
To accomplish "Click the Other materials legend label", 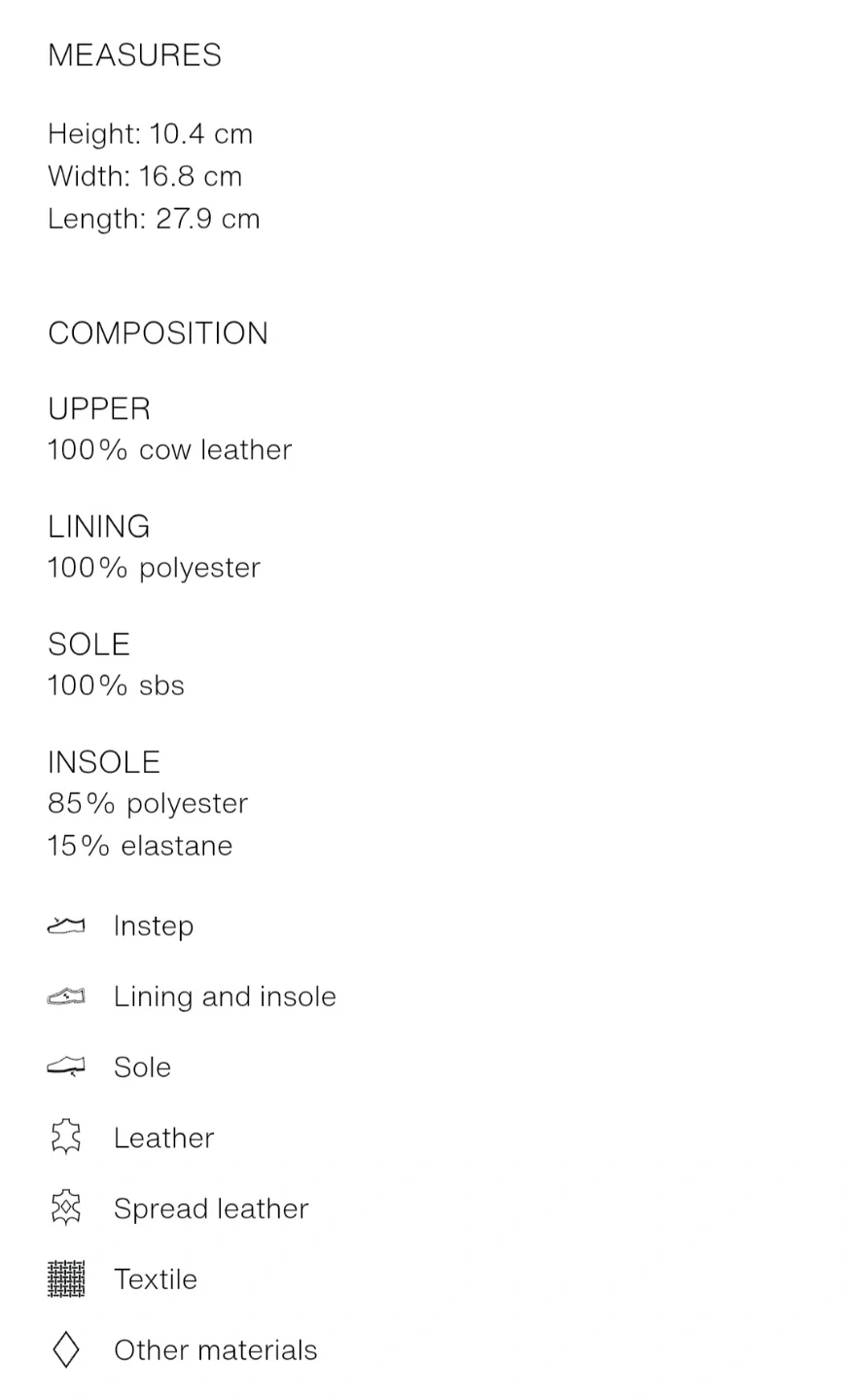I will point(215,1349).
